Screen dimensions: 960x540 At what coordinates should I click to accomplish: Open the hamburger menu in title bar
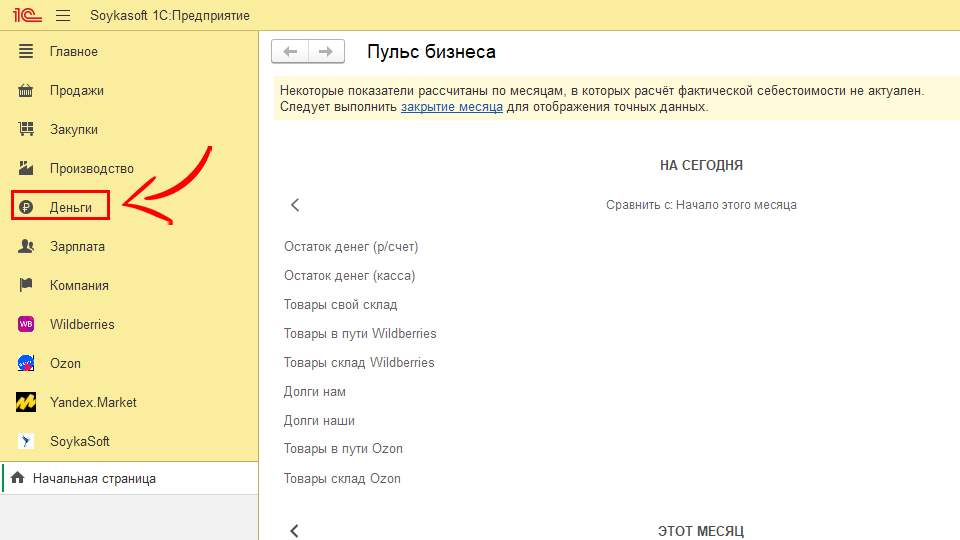[x=63, y=16]
